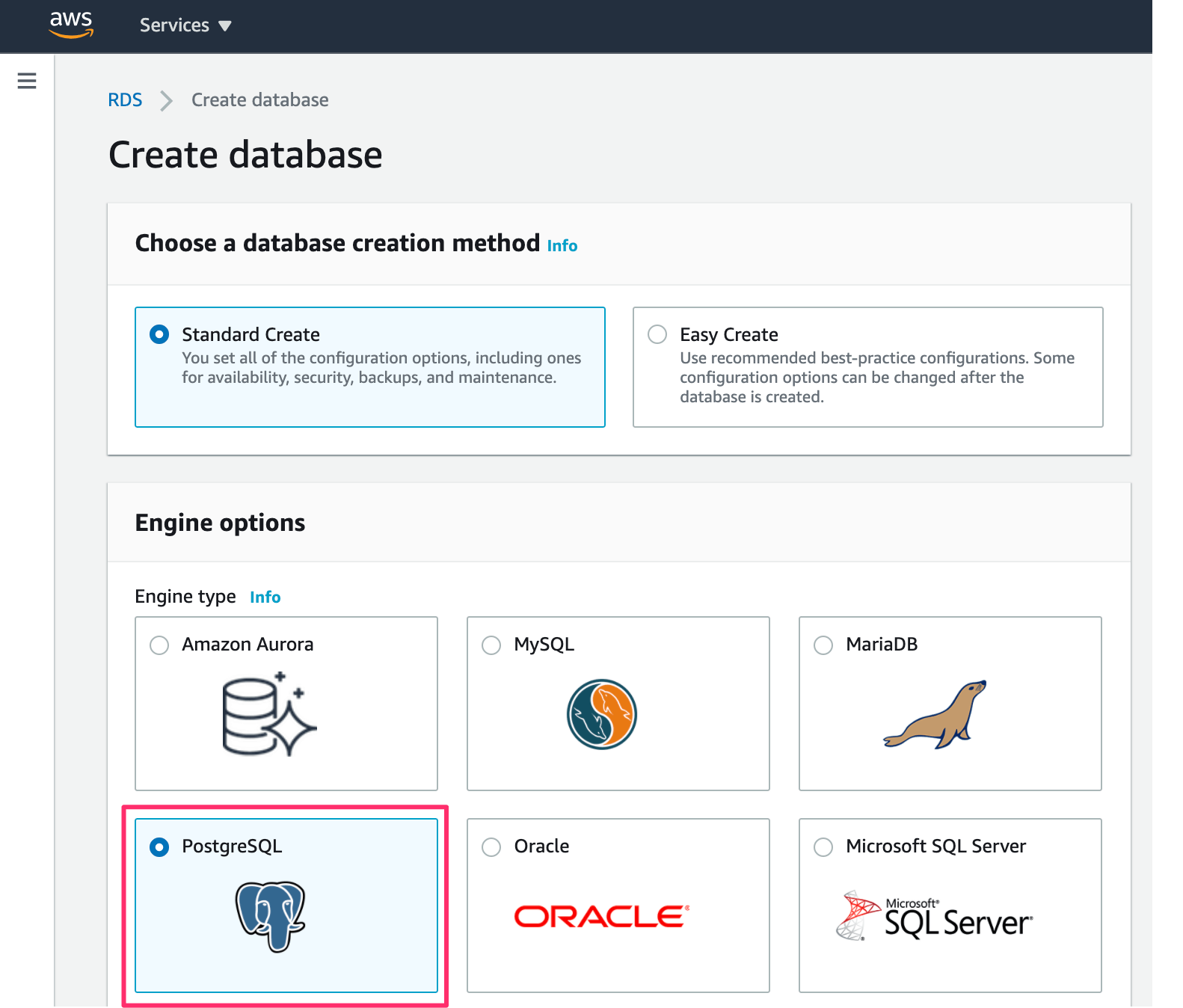Screen dimensions: 1183x1008
Task: Select the Oracle engine radio option
Action: (x=491, y=847)
